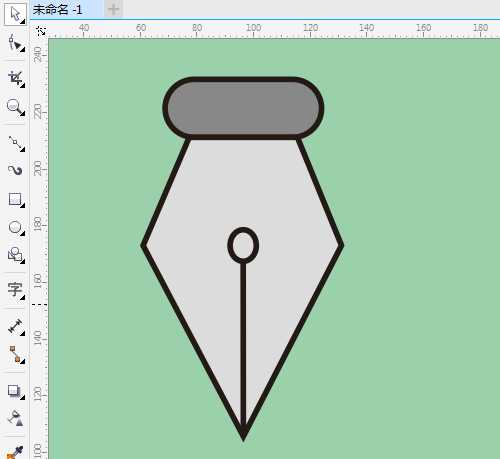Select the Connector tool
The height and width of the screenshot is (459, 500).
pos(15,354)
